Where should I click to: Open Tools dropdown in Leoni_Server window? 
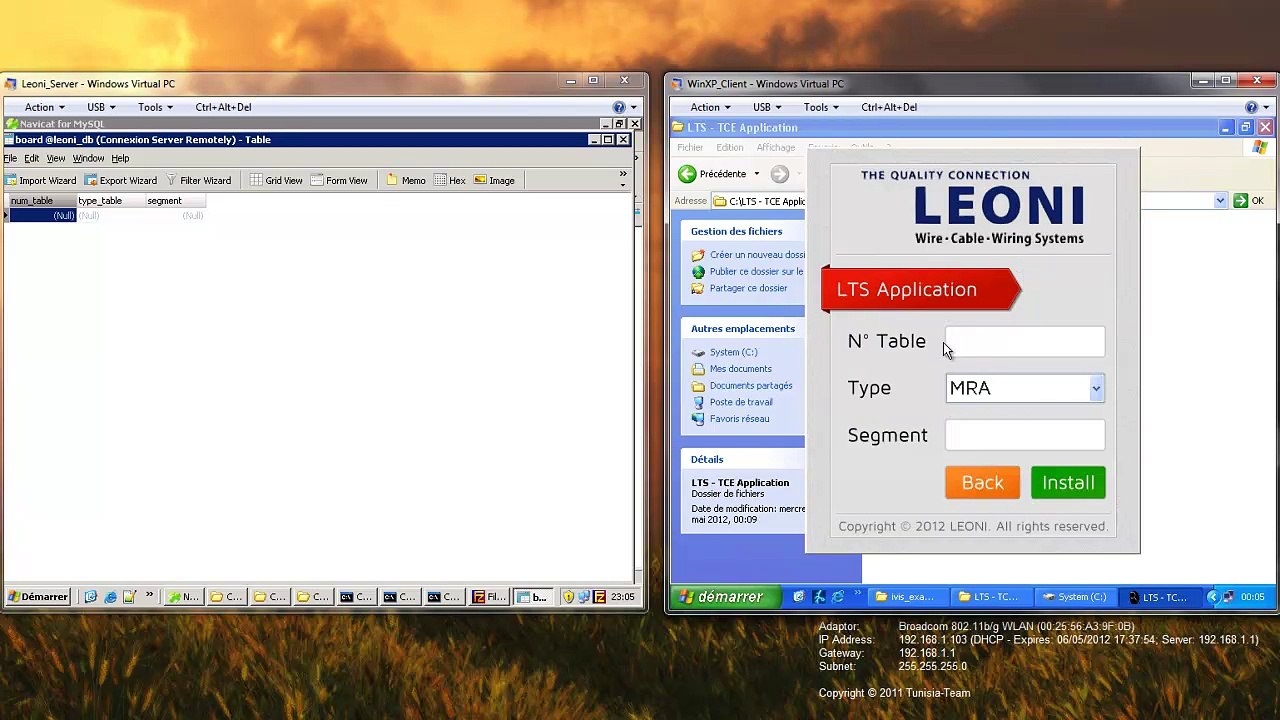155,107
